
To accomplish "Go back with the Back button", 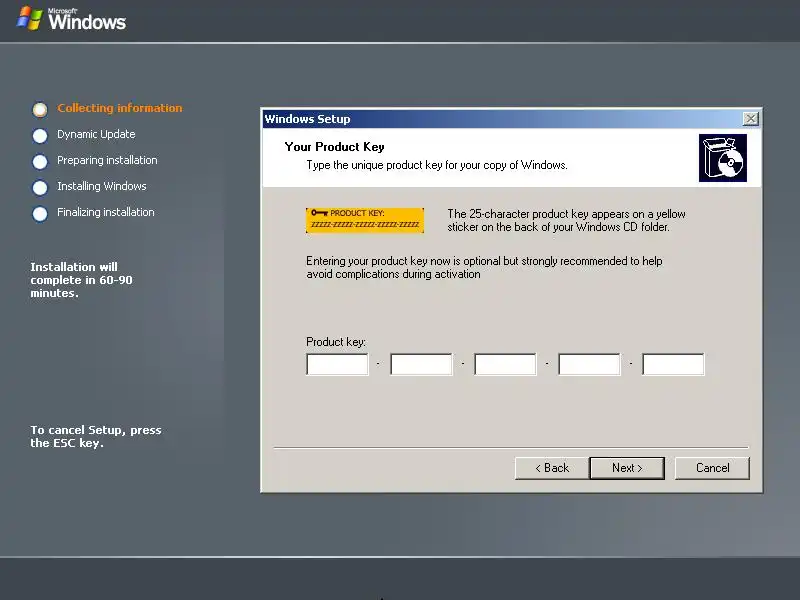I will 552,468.
